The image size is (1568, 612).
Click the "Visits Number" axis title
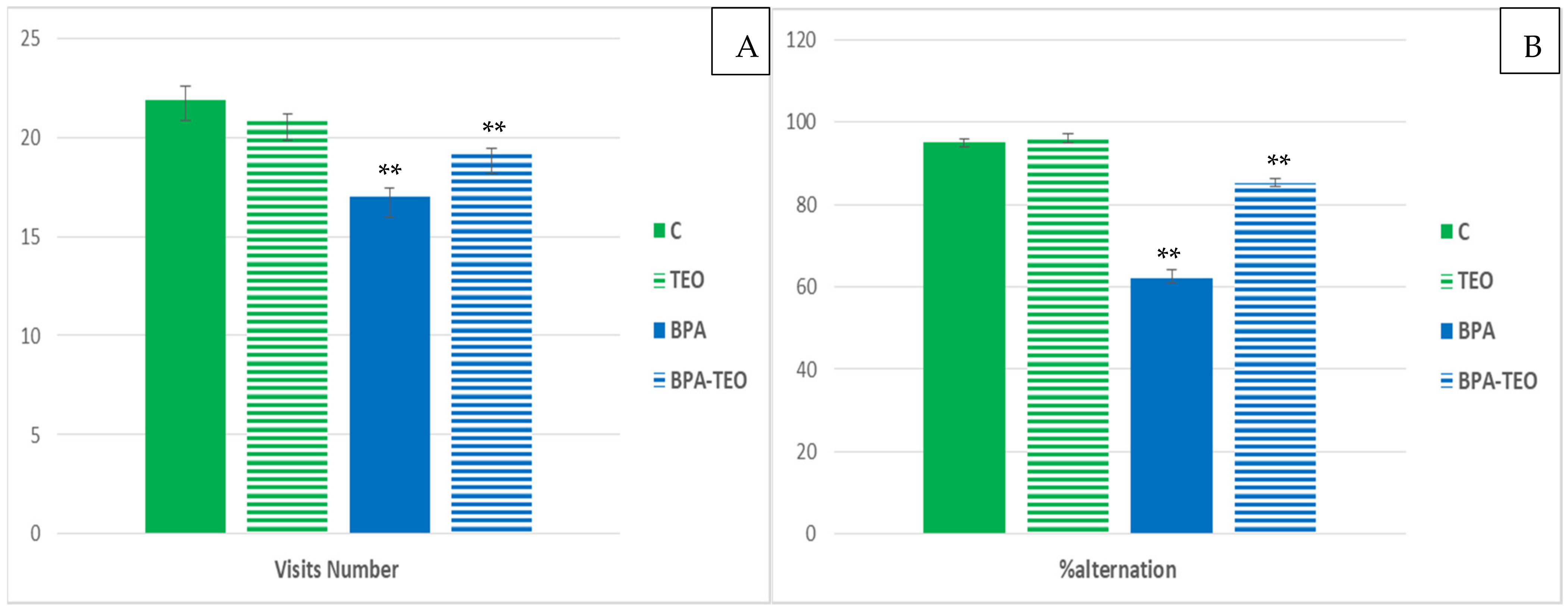click(337, 570)
